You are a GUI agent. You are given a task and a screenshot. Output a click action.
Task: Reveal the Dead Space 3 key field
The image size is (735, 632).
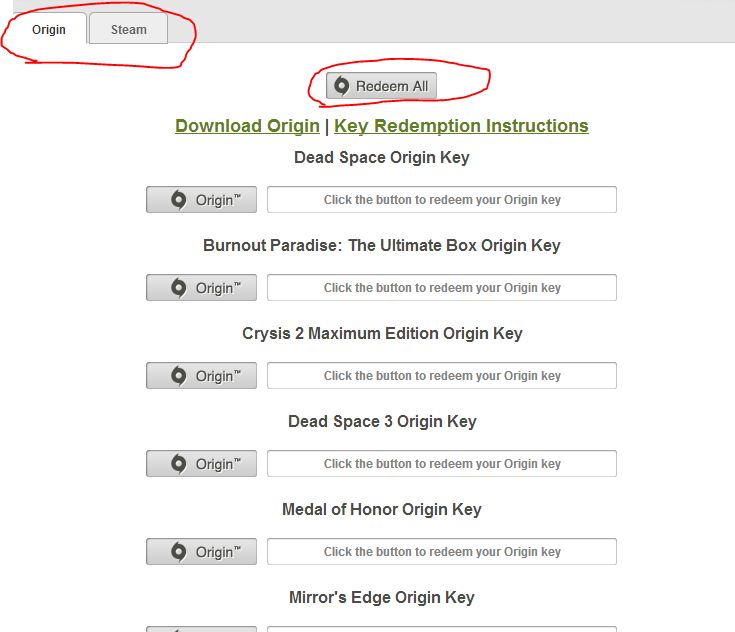(441, 464)
